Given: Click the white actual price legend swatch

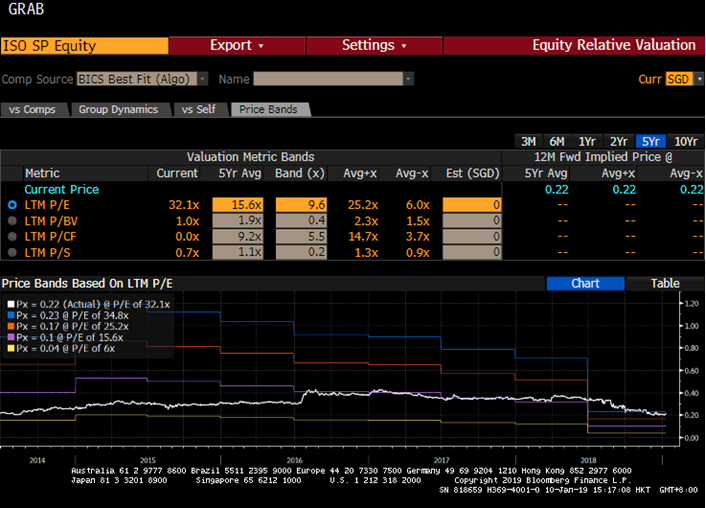Looking at the screenshot, I should coord(11,304).
